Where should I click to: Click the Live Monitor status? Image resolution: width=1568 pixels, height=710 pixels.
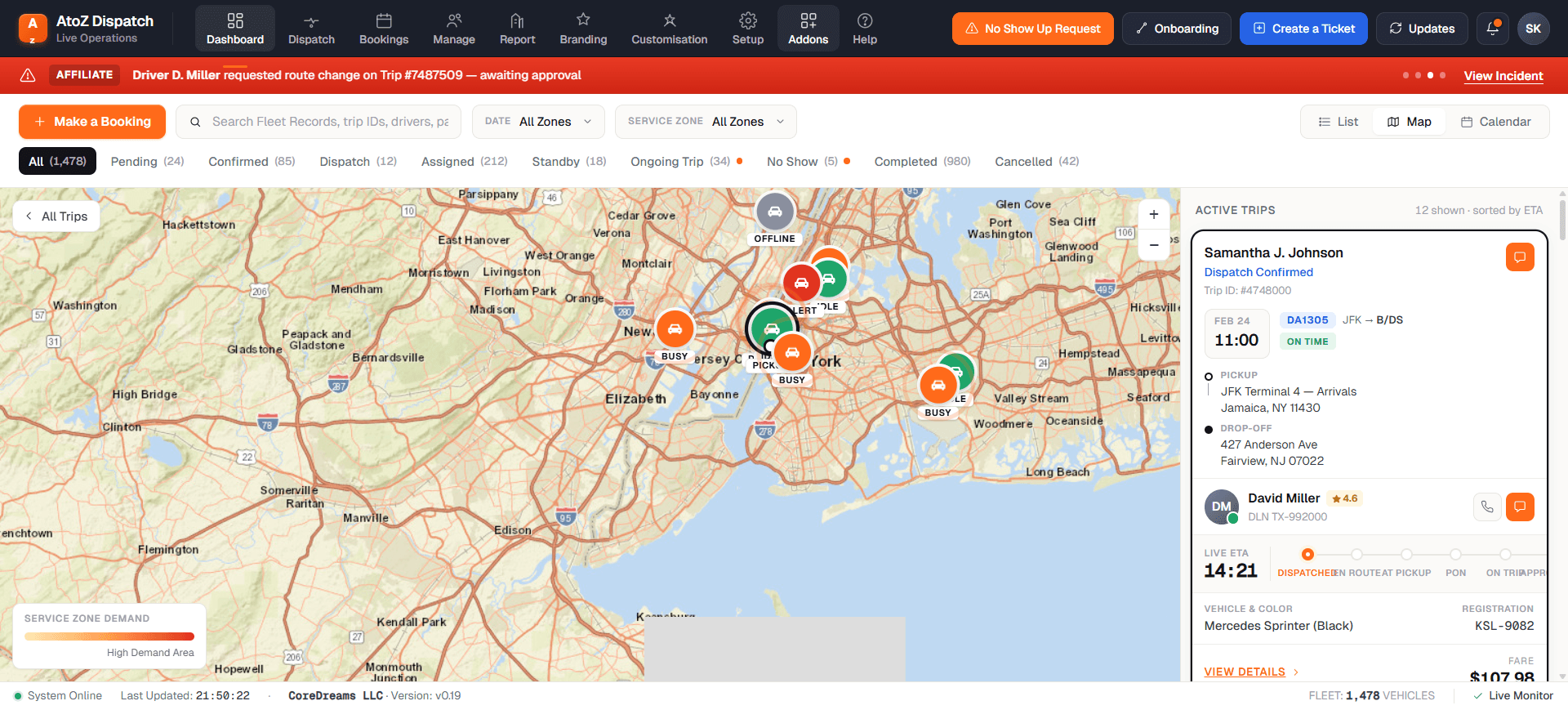(x=1513, y=696)
